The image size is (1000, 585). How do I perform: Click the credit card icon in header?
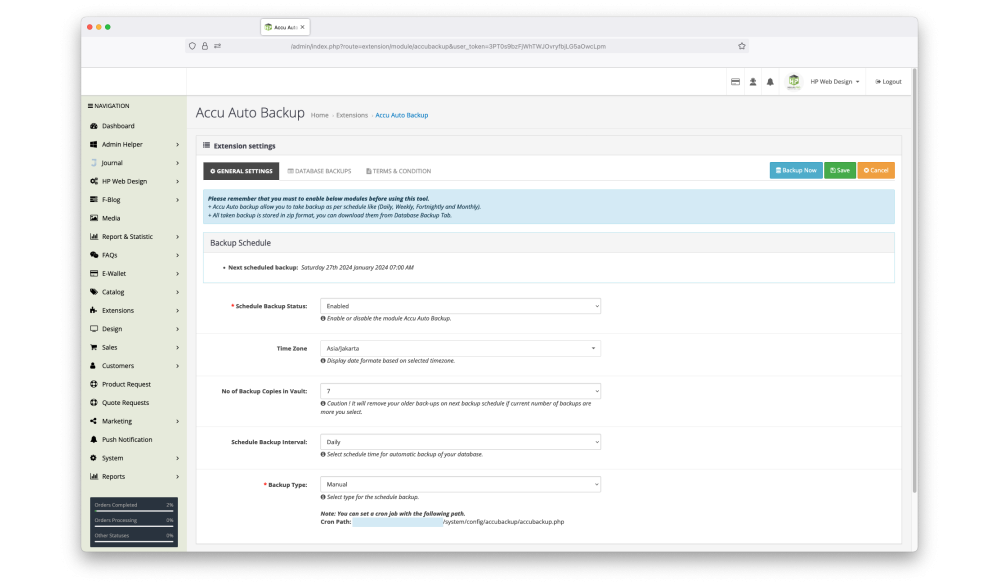(x=735, y=82)
